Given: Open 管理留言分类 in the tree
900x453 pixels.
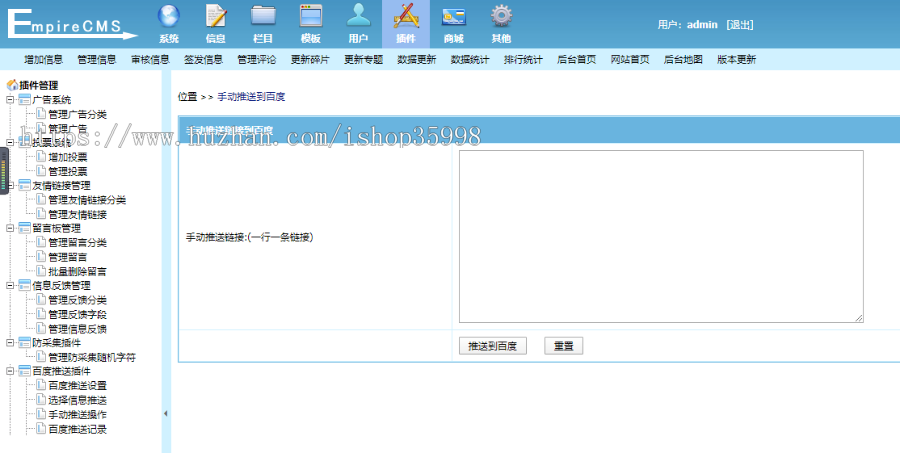Looking at the screenshot, I should (x=77, y=242).
